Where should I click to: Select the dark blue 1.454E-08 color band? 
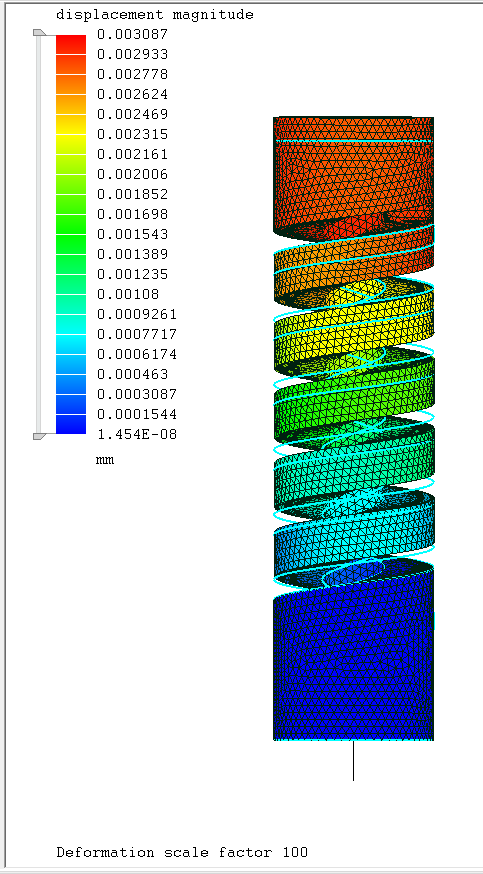[71, 424]
